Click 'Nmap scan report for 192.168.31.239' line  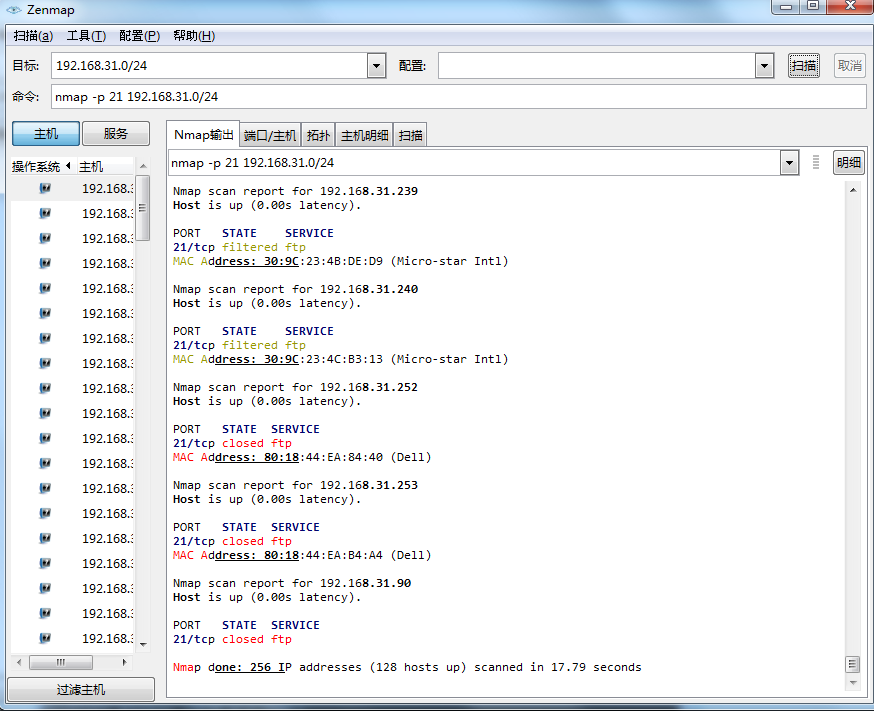[295, 191]
